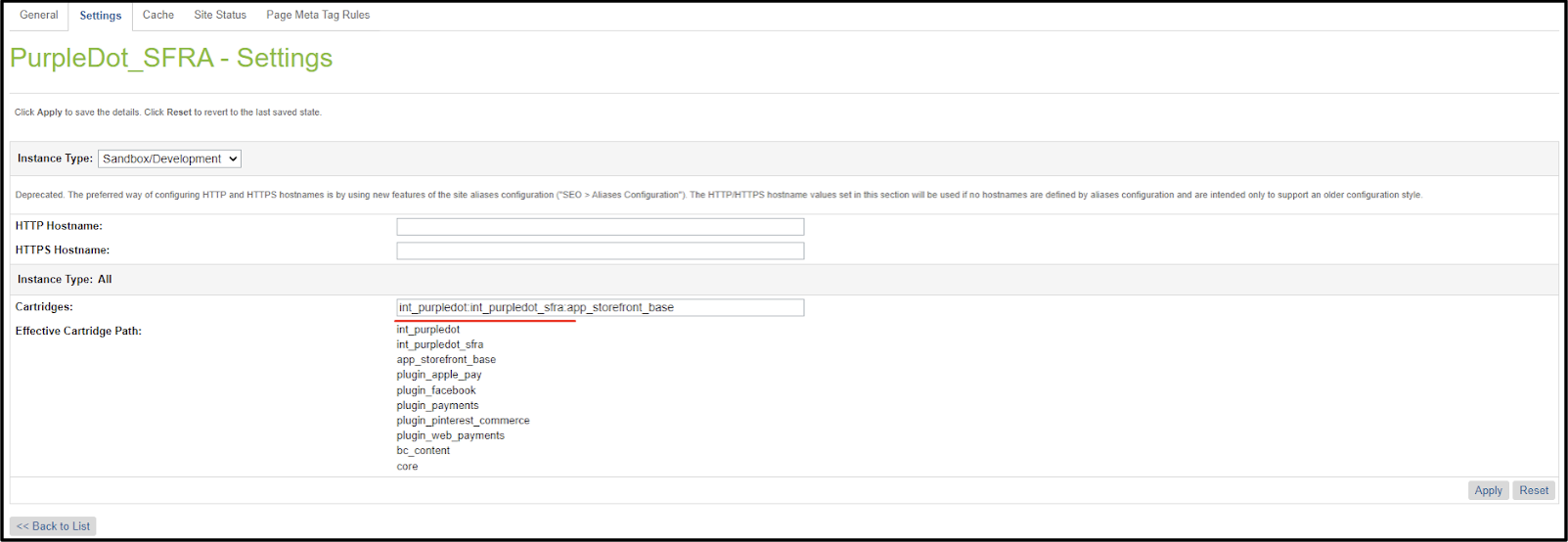Focus the HTTPS Hostname input field

click(600, 251)
